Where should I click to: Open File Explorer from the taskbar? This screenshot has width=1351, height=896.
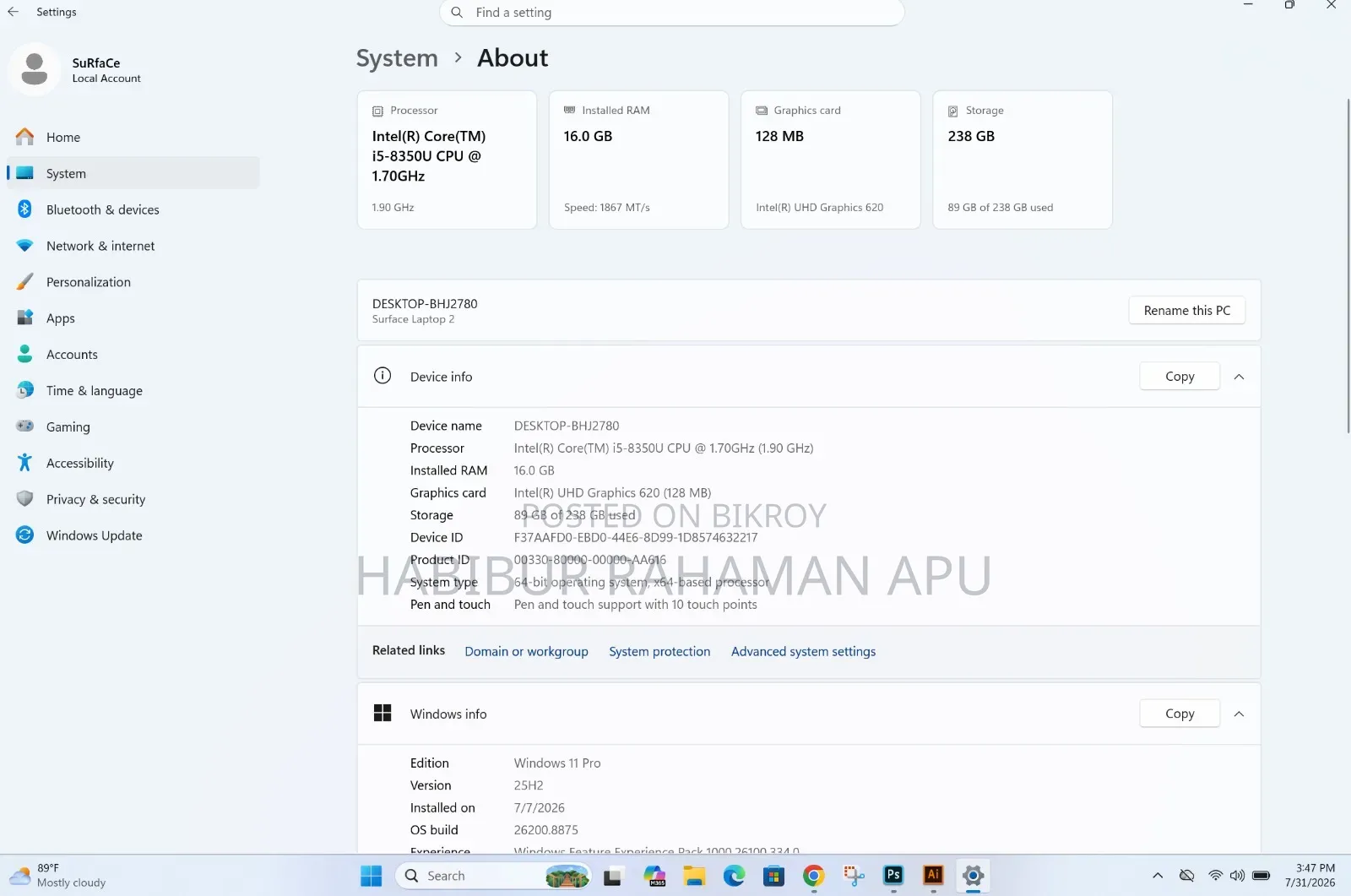click(x=694, y=876)
